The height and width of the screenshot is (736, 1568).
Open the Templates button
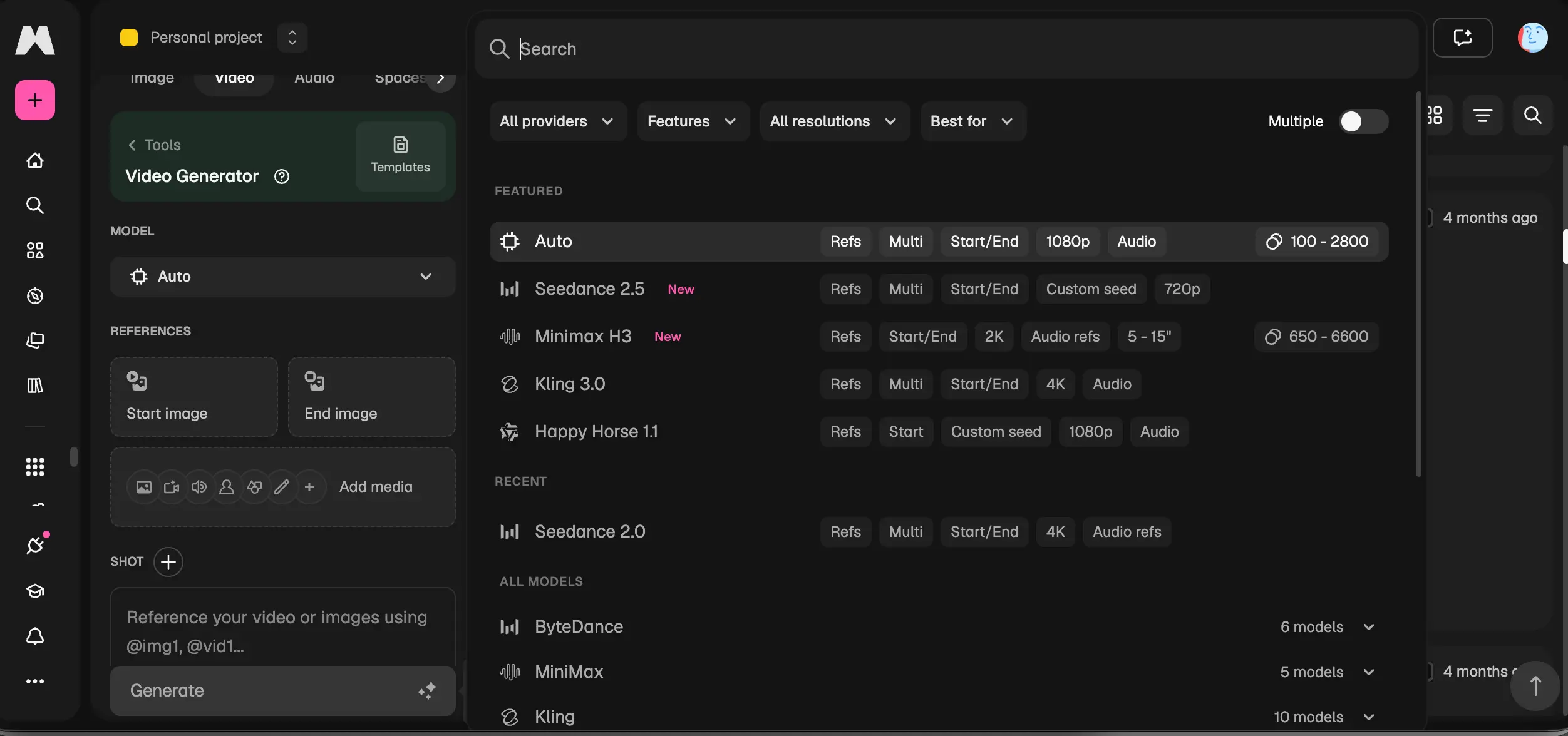(x=401, y=156)
